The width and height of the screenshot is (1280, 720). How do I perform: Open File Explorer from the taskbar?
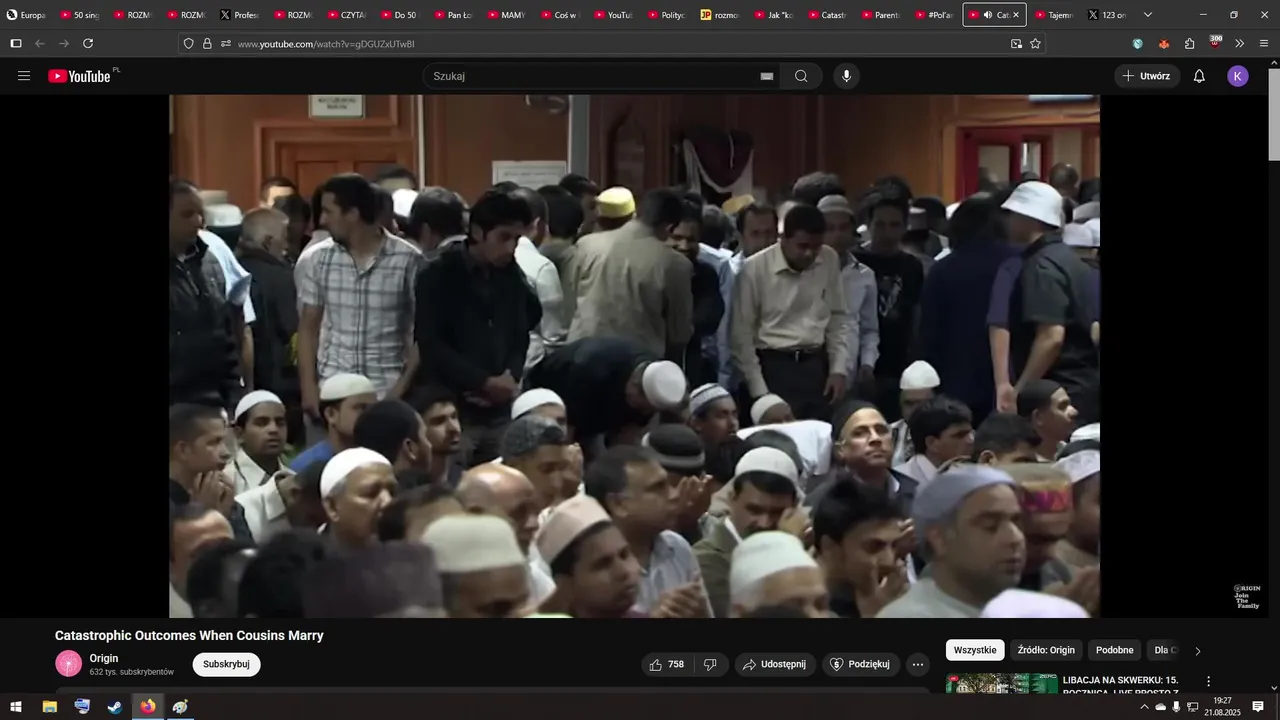click(49, 707)
